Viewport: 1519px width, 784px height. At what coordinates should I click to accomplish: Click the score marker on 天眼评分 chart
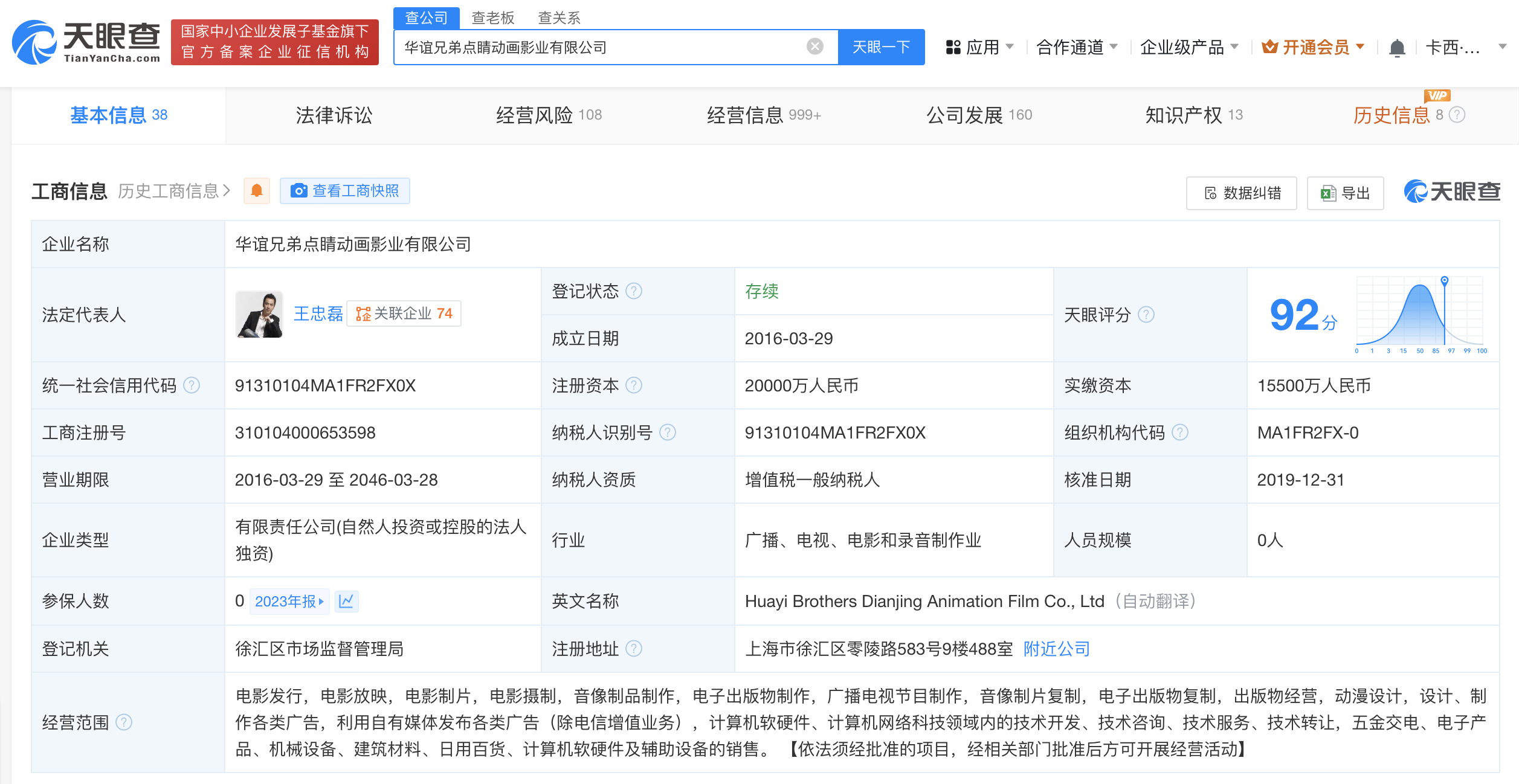click(x=1444, y=281)
